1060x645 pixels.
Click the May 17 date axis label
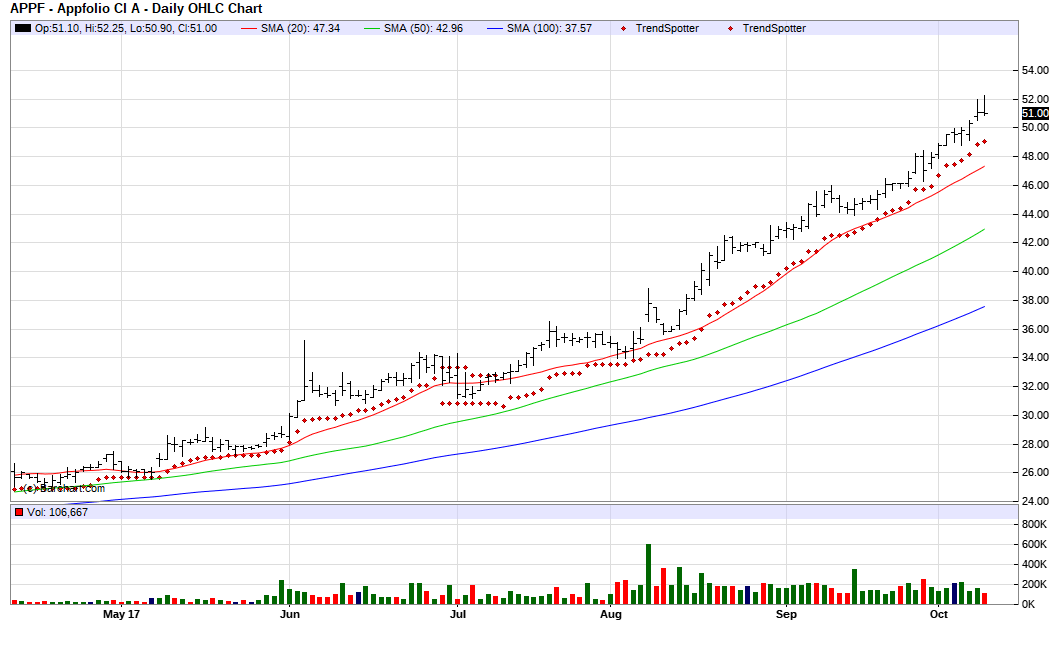pos(121,614)
